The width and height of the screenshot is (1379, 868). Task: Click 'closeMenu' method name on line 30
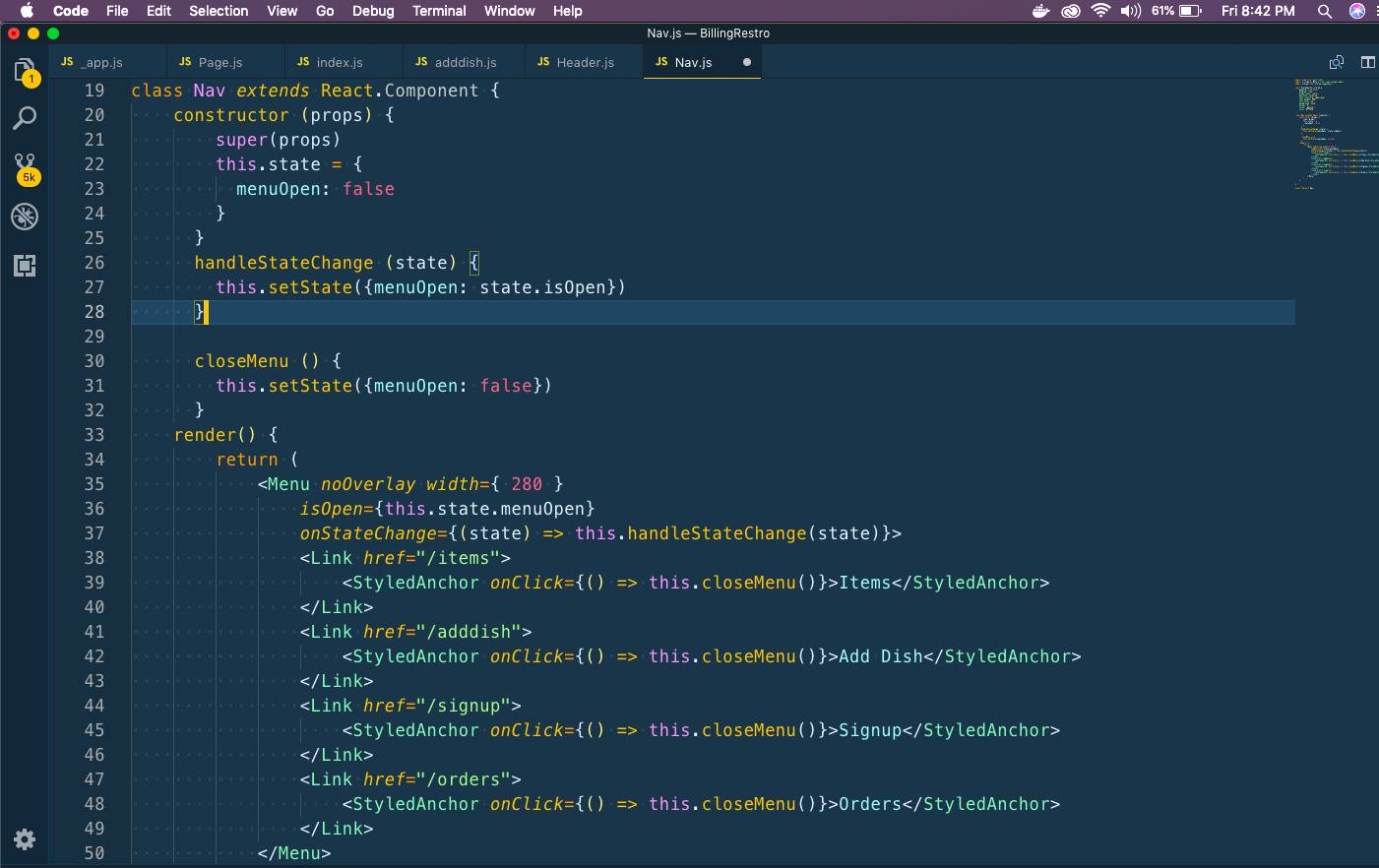point(242,361)
